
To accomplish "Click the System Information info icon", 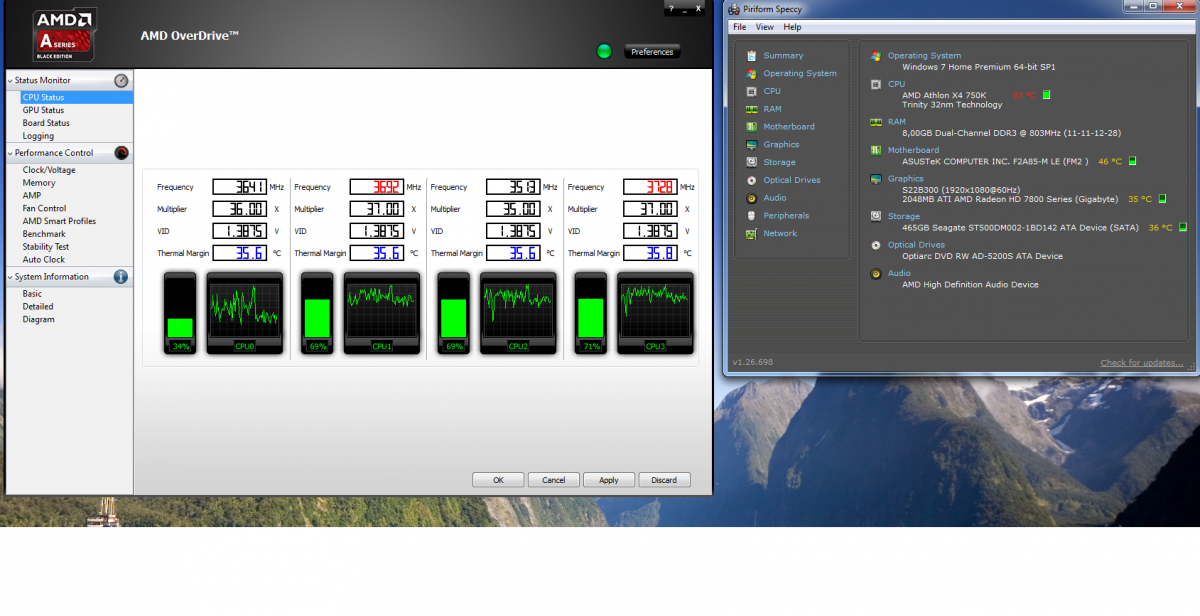I will click(121, 277).
